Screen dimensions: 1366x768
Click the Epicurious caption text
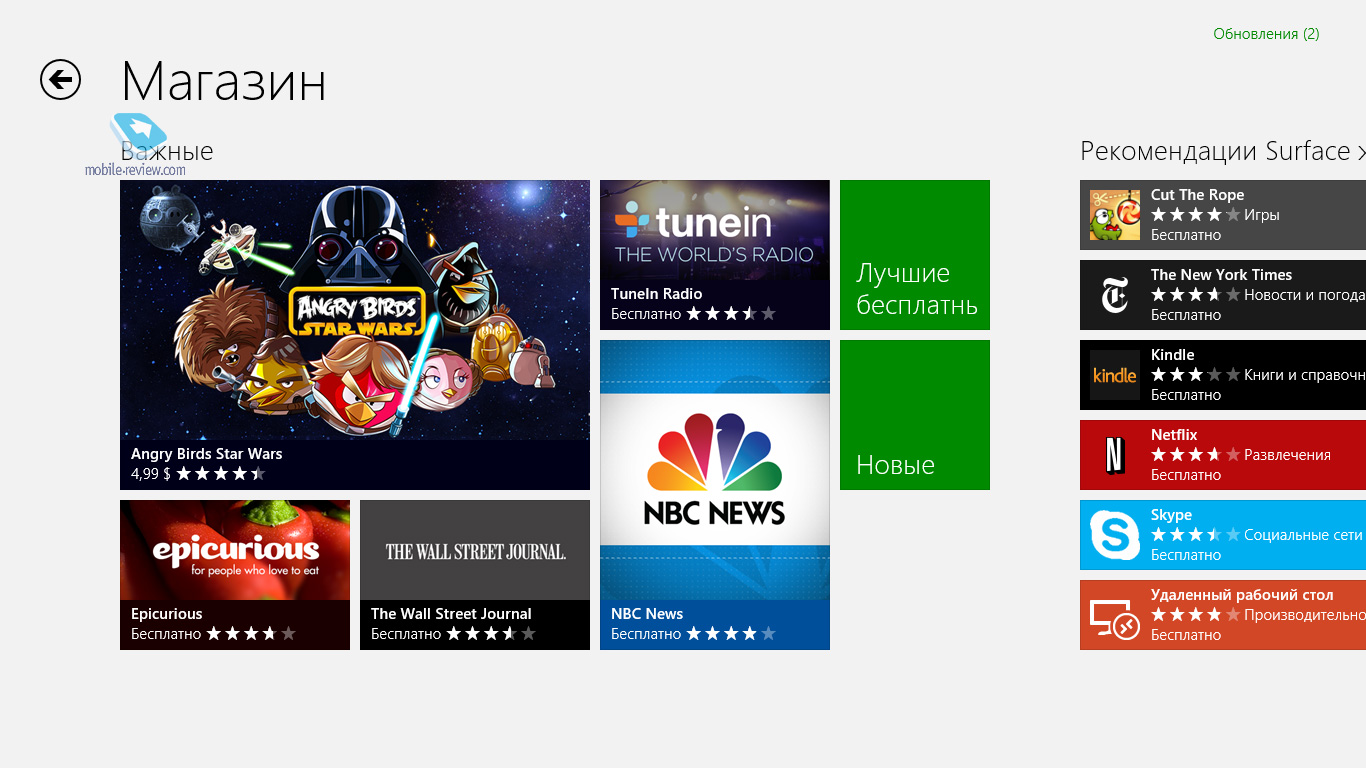[x=167, y=614]
